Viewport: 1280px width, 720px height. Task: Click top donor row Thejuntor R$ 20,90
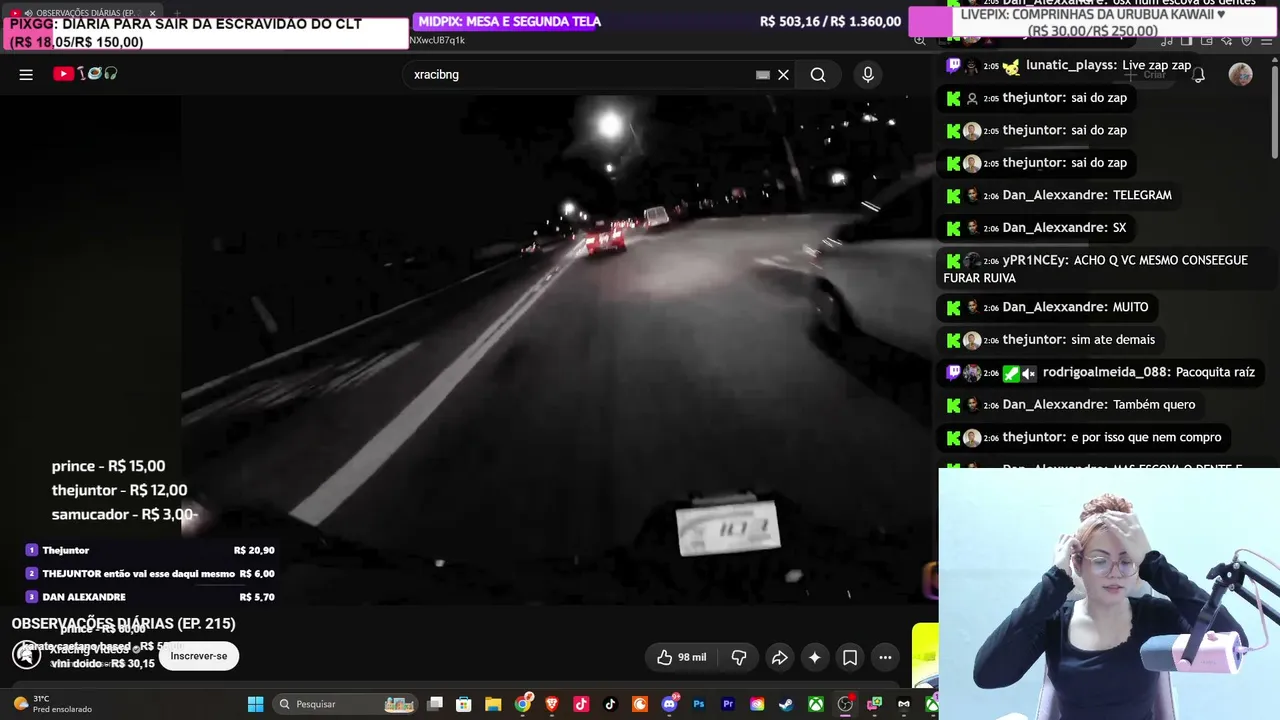coord(150,550)
